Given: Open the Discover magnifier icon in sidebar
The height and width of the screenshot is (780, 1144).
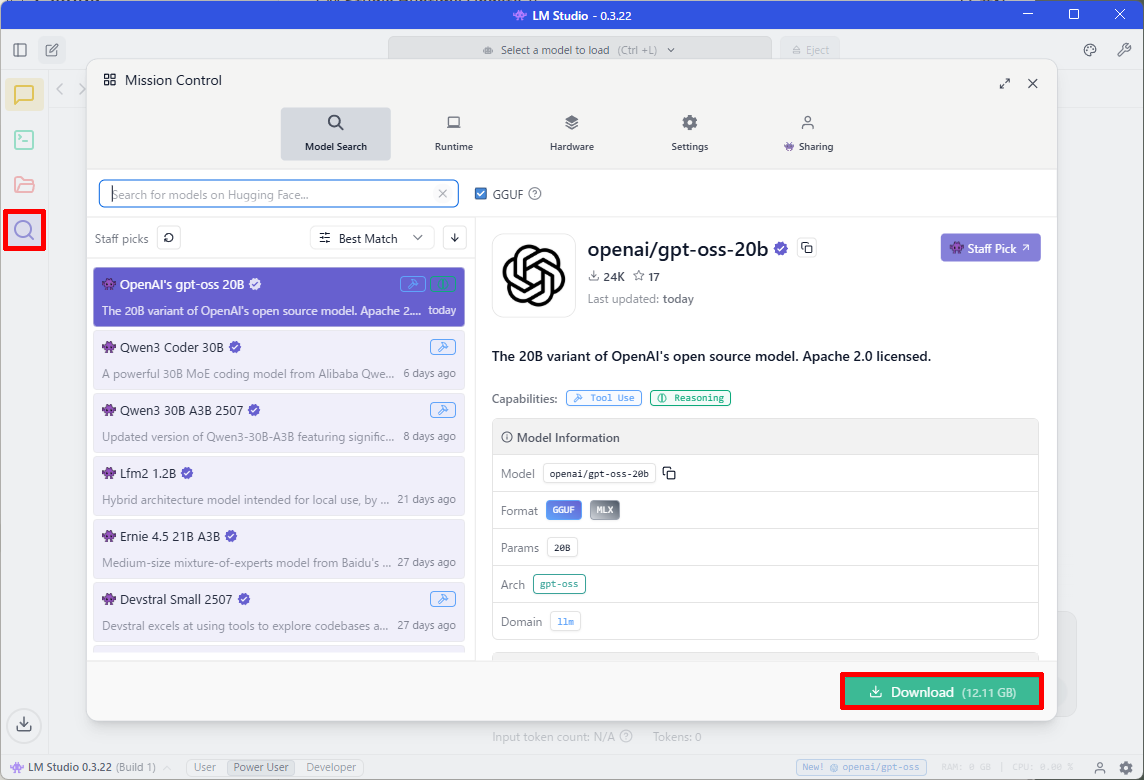Looking at the screenshot, I should click(24, 231).
